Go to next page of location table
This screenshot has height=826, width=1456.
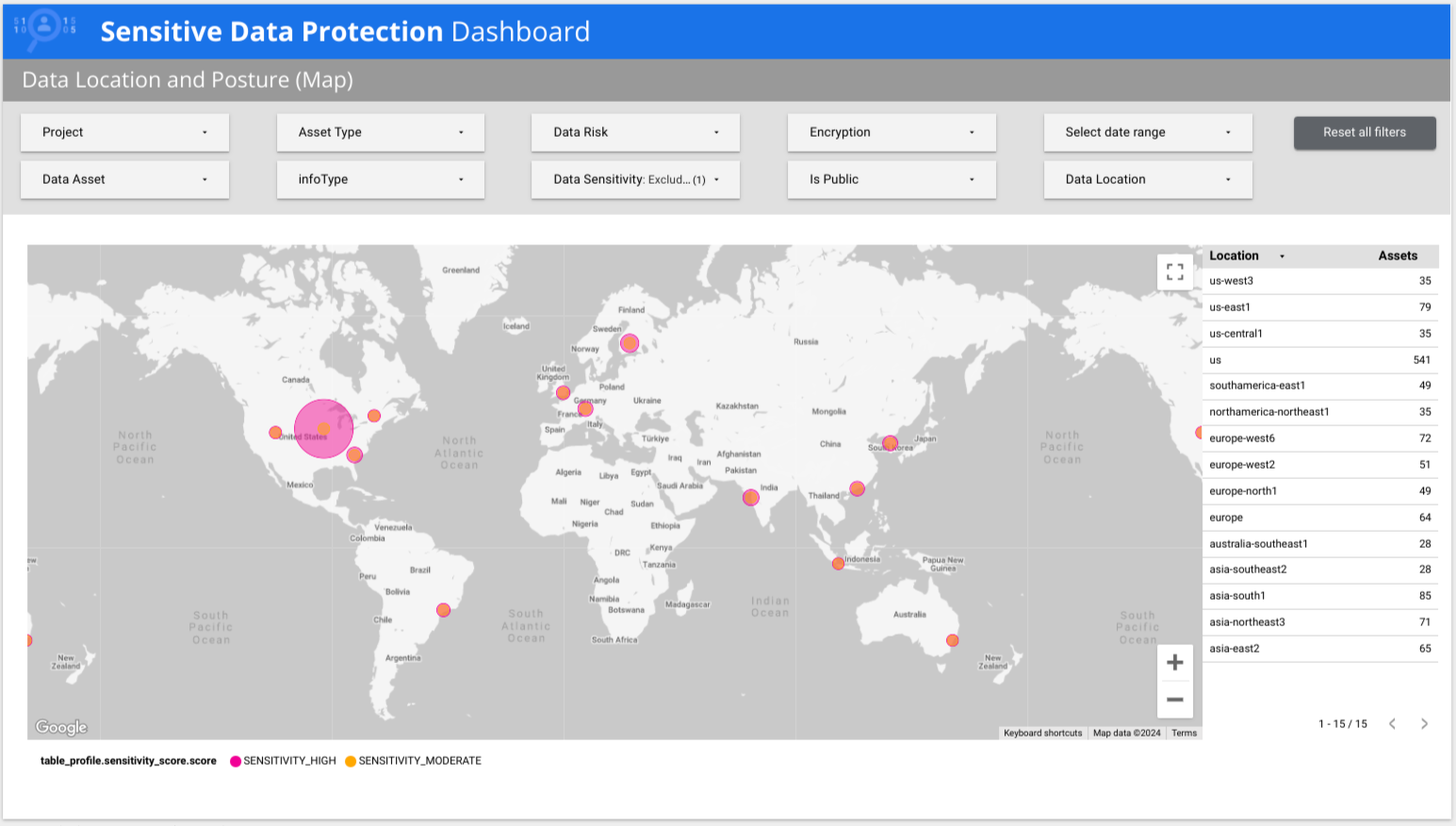[x=1424, y=724]
